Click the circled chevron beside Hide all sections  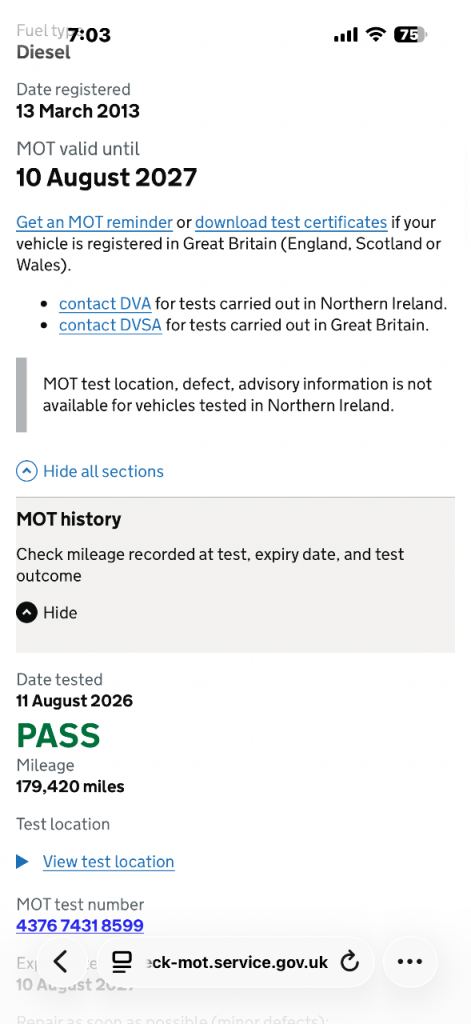coord(26,471)
